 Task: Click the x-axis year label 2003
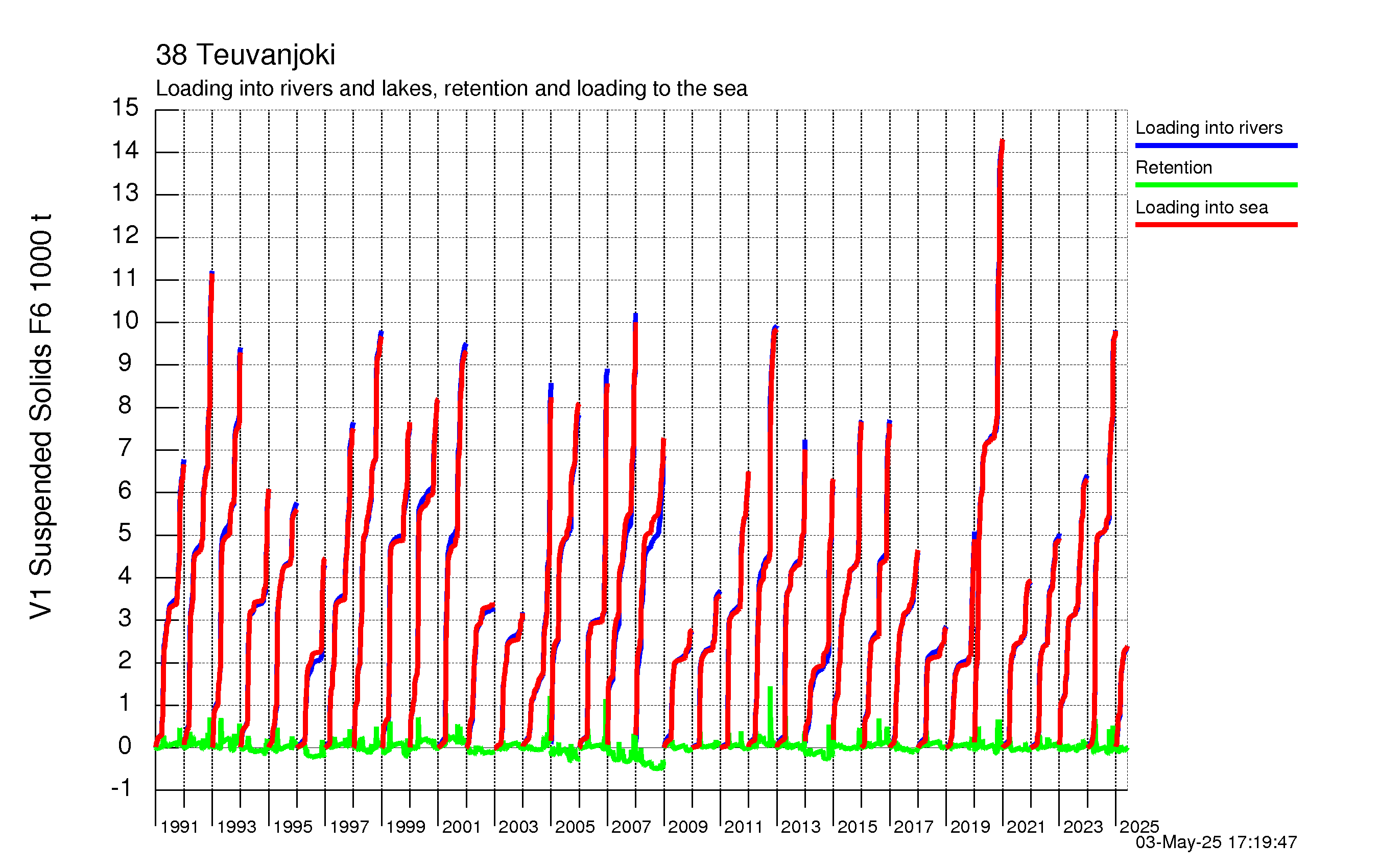point(518,827)
